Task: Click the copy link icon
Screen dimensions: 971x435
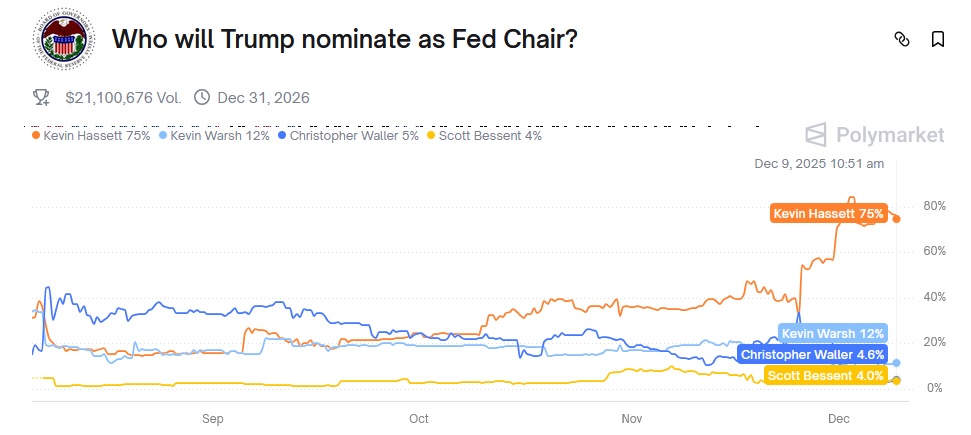Action: [x=902, y=40]
